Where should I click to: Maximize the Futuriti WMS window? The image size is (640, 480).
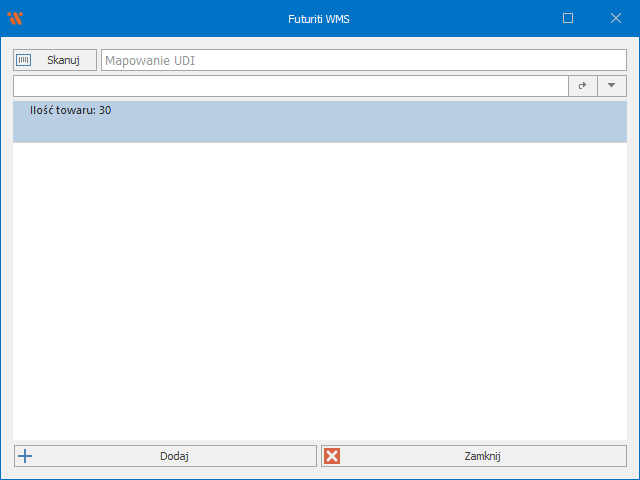568,18
